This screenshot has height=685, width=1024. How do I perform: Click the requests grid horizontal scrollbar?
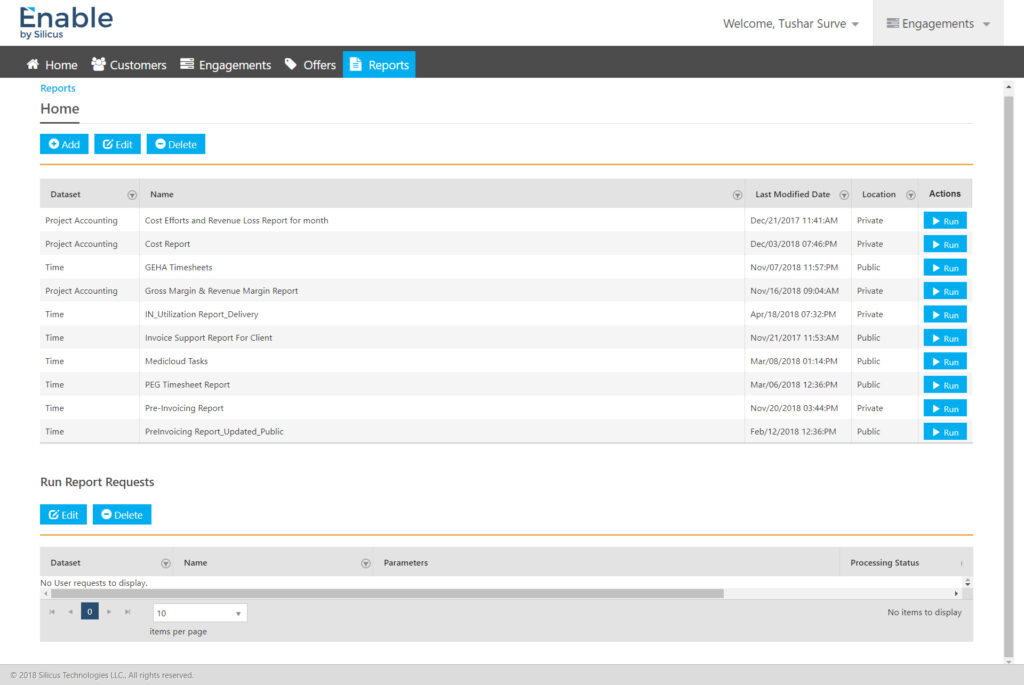click(x=387, y=594)
